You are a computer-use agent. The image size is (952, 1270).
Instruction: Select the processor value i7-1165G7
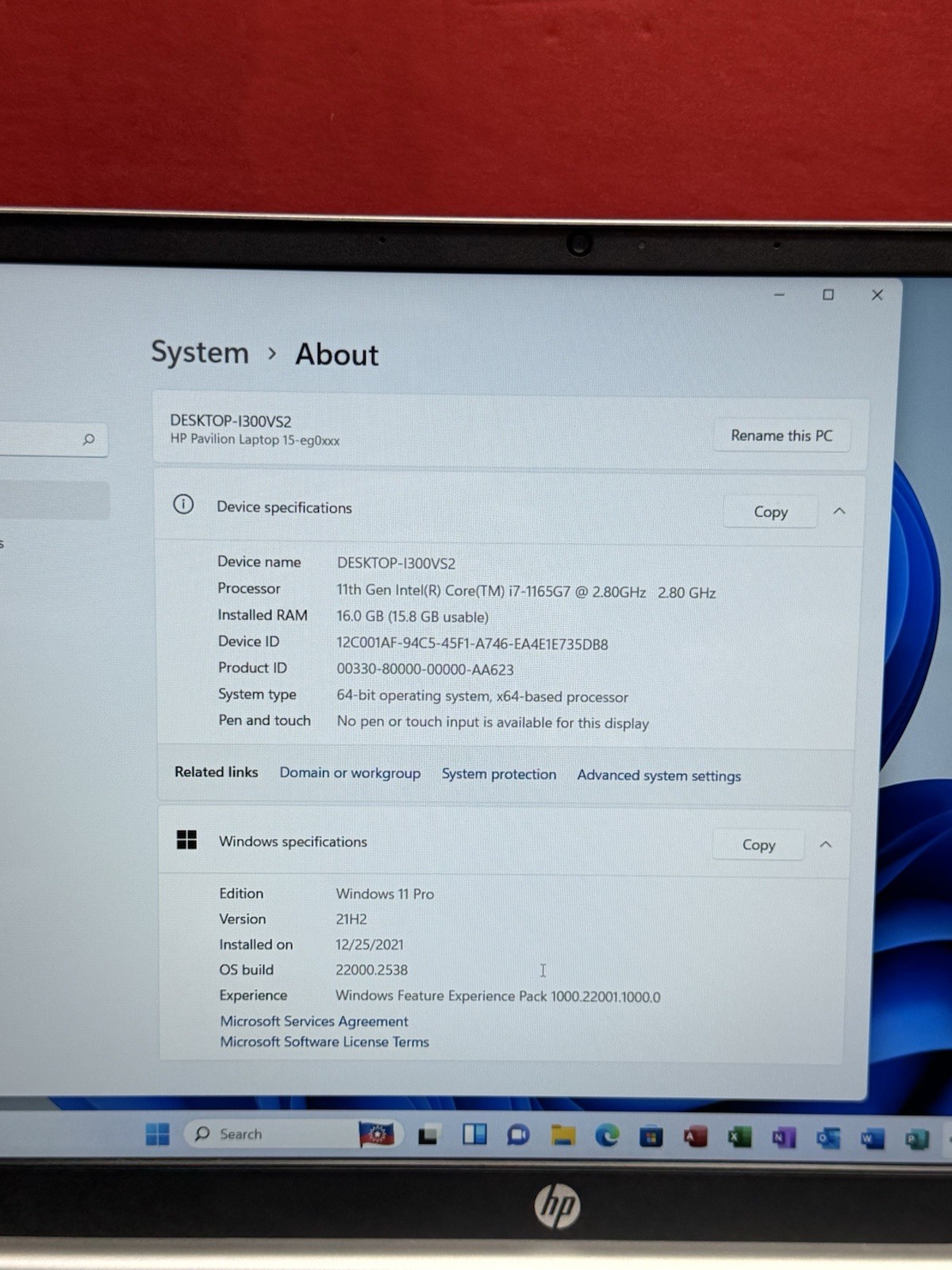coord(526,592)
